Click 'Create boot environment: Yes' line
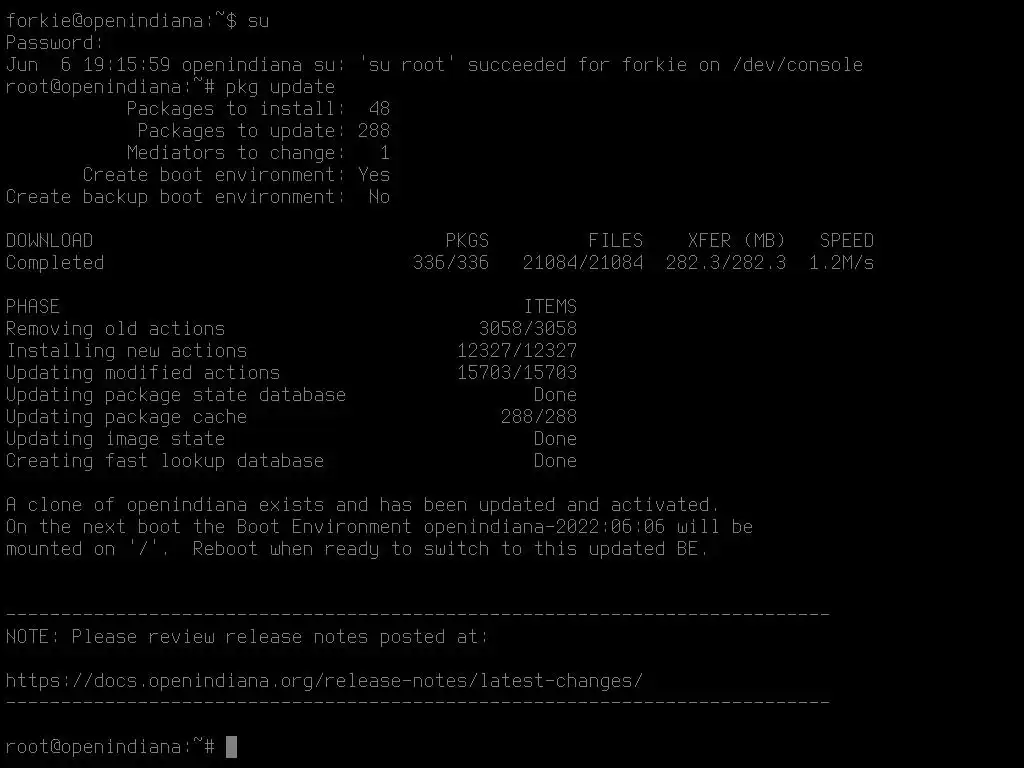The image size is (1024, 768). [236, 175]
